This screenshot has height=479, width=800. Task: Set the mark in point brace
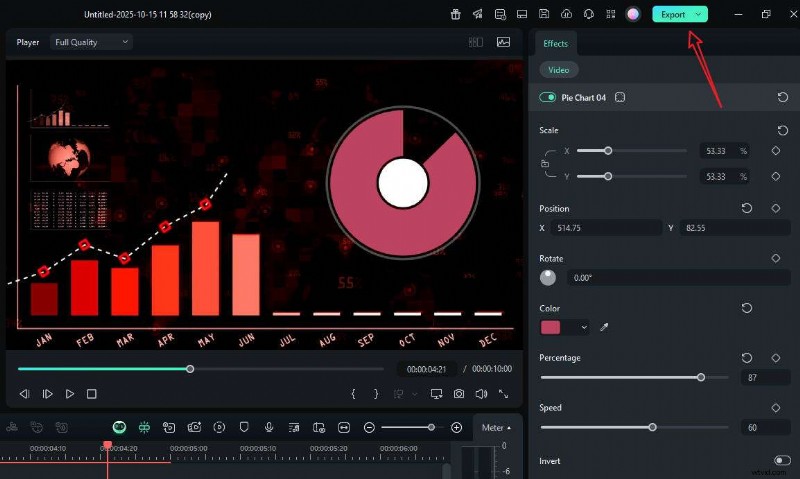353,394
